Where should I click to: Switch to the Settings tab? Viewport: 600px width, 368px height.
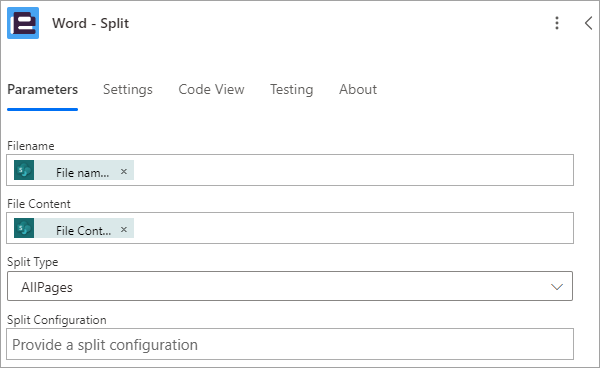coord(128,90)
